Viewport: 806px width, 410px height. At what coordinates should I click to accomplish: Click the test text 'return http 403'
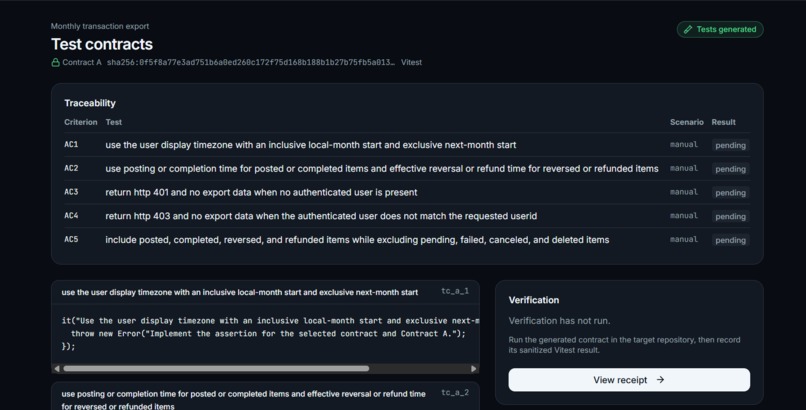pos(321,216)
